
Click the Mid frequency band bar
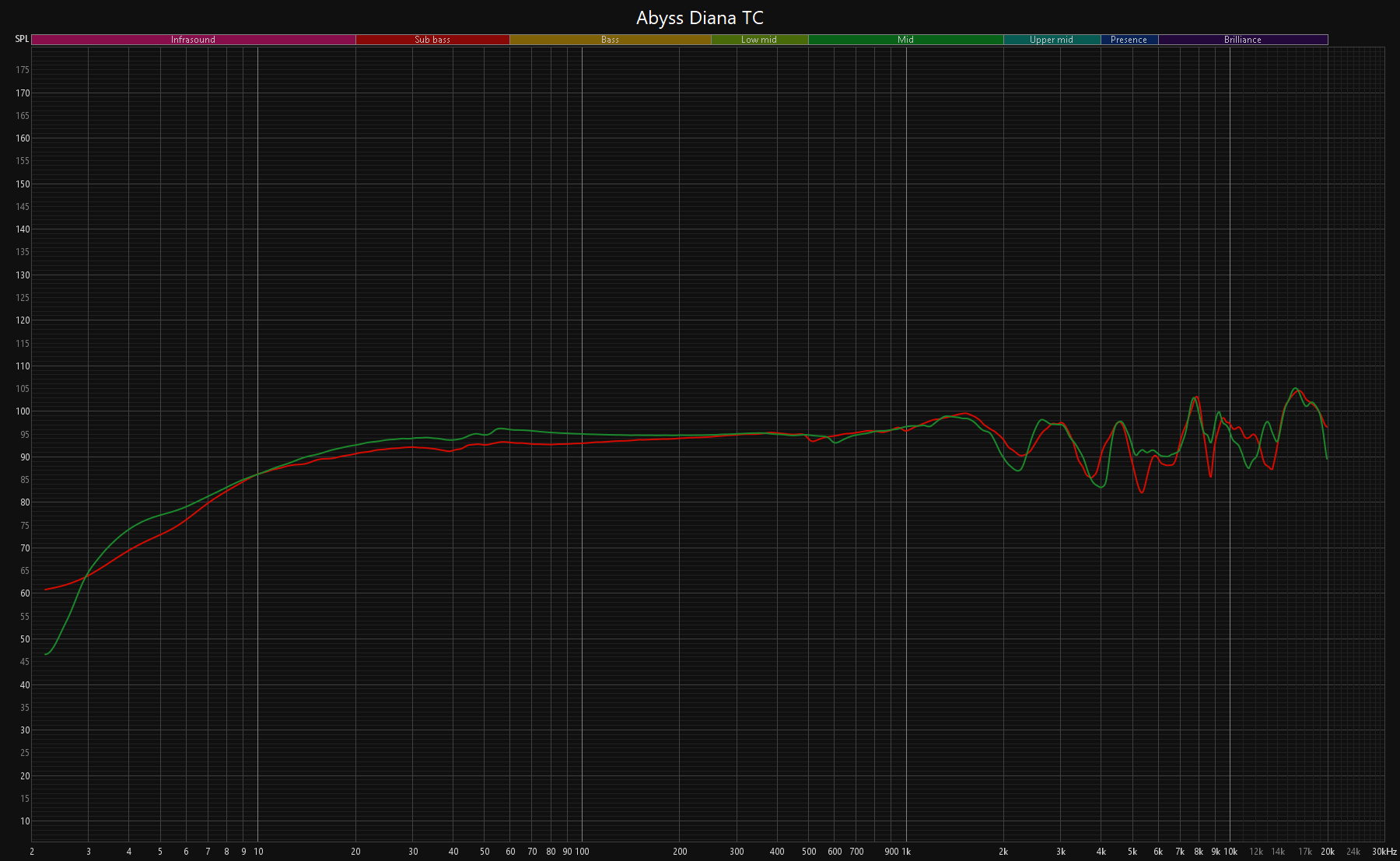[905, 40]
